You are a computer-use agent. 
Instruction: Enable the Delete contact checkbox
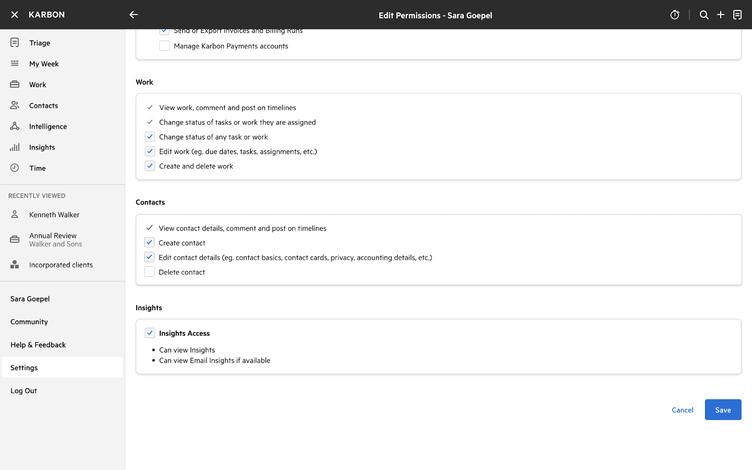(150, 272)
